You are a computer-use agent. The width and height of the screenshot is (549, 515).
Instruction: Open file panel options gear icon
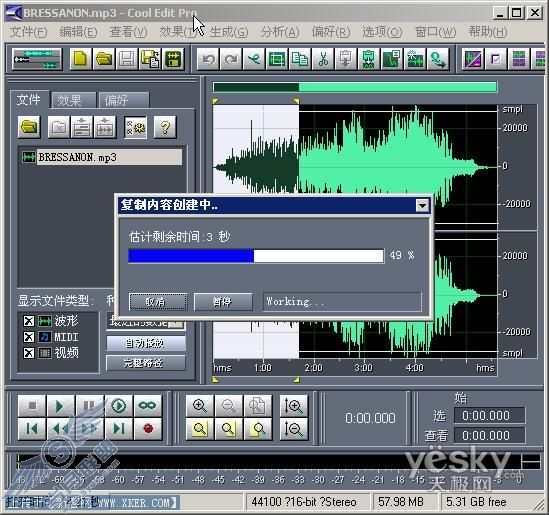point(135,127)
